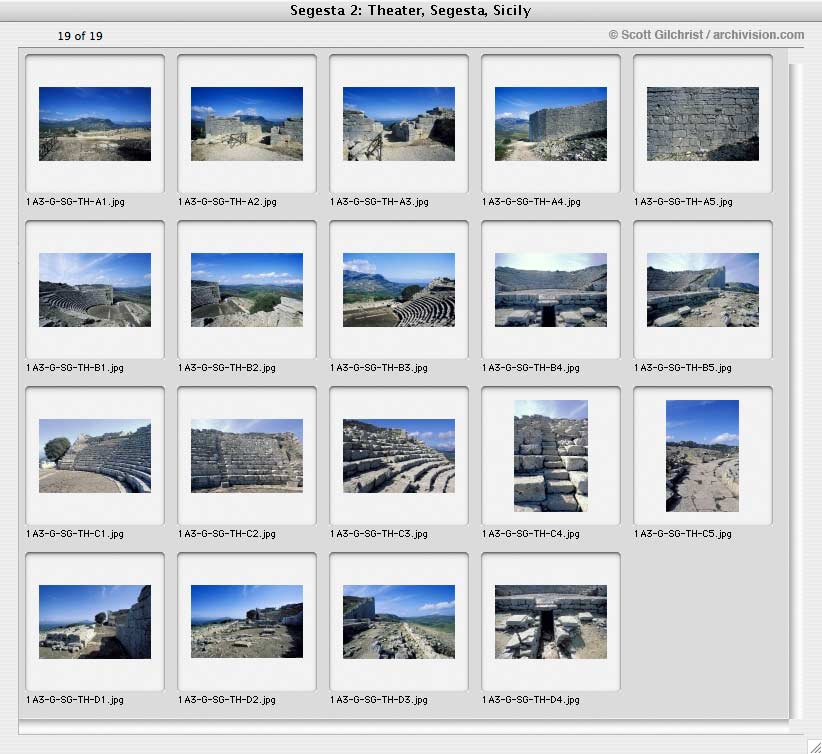Select thumbnail above 1A3-G-SG-TH-D2.jpg

(247, 622)
